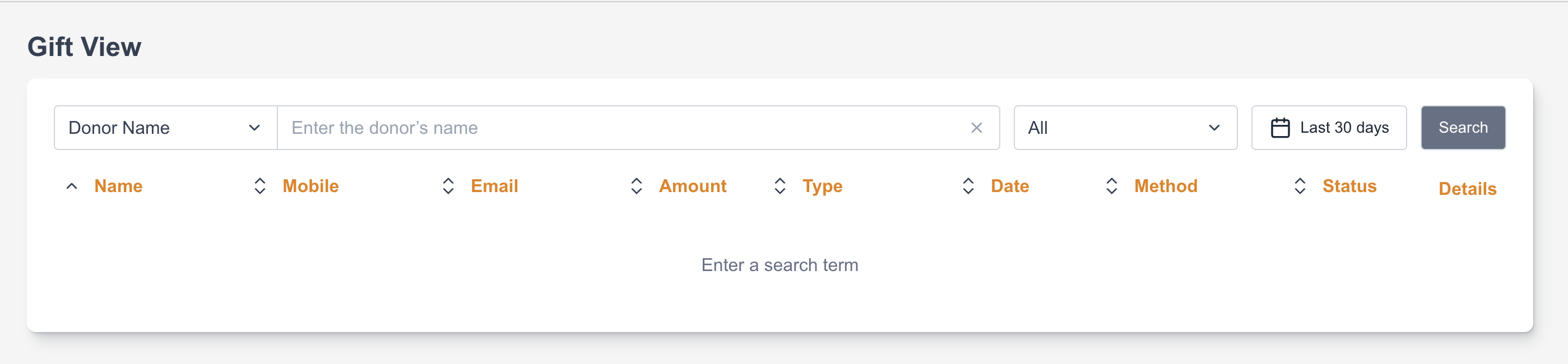This screenshot has height=364, width=1568.
Task: Type in the donor's name input field
Action: tap(621, 128)
